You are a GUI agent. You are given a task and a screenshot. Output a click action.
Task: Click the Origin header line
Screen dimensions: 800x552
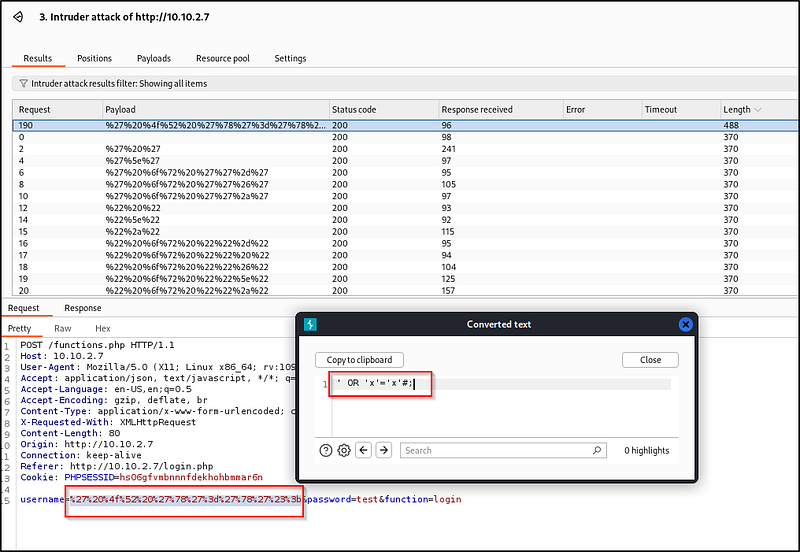(86, 444)
